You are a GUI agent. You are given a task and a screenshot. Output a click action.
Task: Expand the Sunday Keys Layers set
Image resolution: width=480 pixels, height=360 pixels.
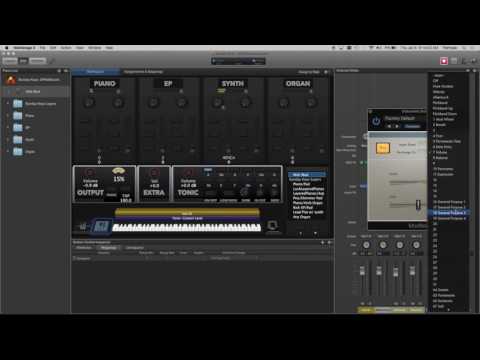(x=8, y=104)
